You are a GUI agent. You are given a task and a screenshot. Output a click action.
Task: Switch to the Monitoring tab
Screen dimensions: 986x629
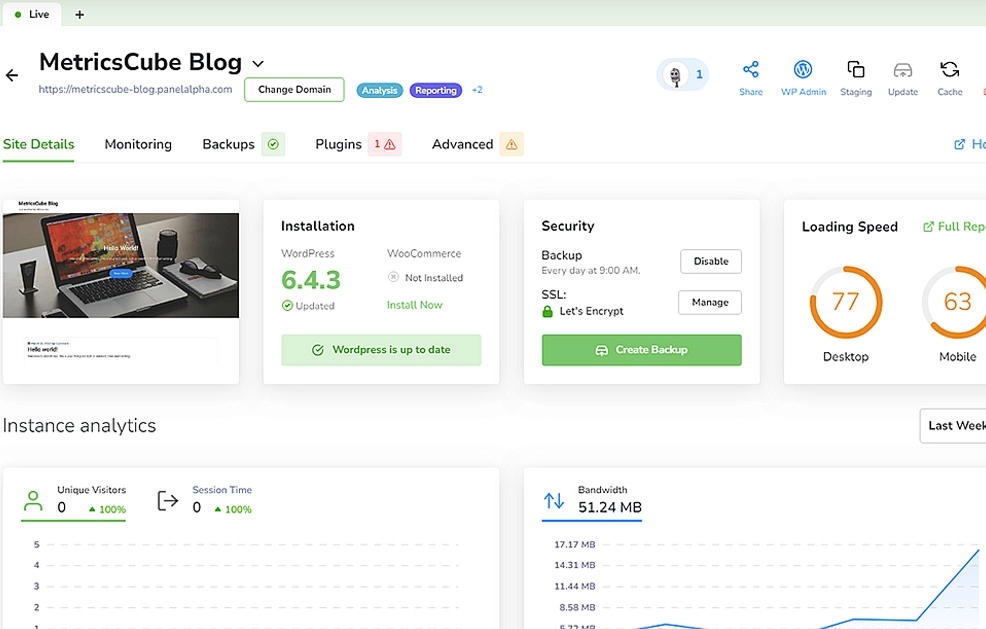(138, 144)
